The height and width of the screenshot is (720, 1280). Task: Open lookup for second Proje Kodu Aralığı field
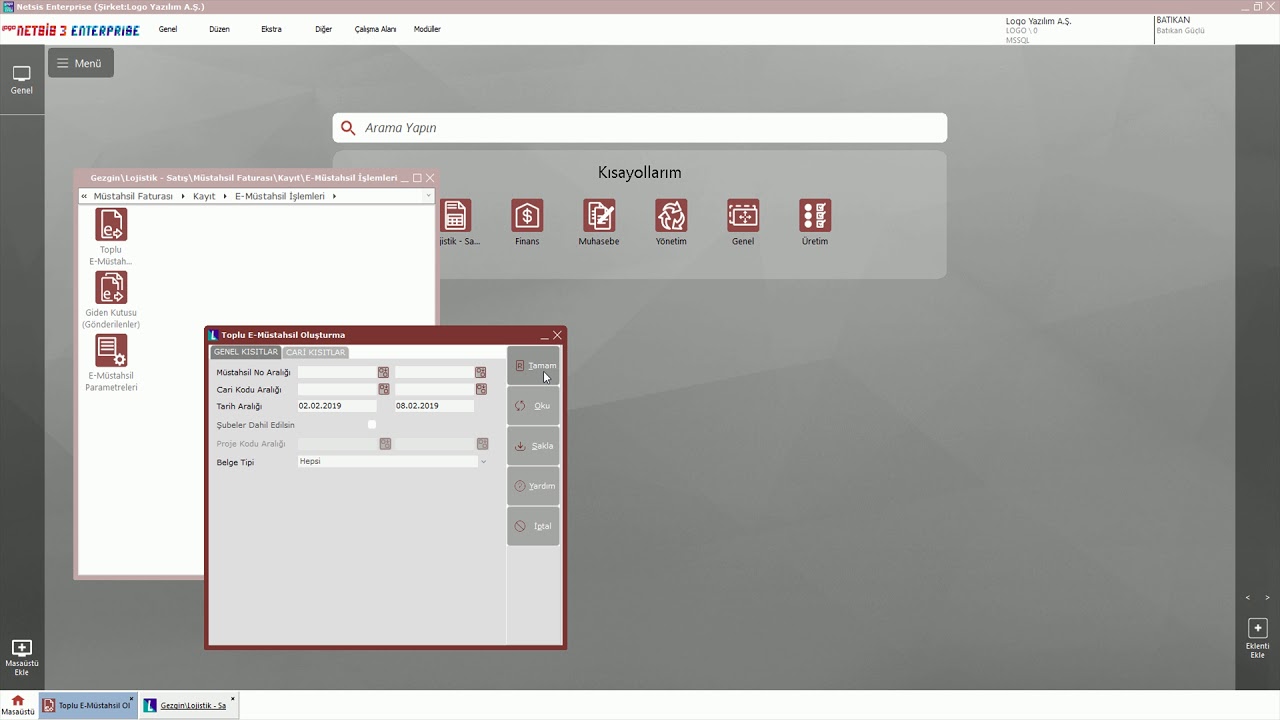coord(483,443)
